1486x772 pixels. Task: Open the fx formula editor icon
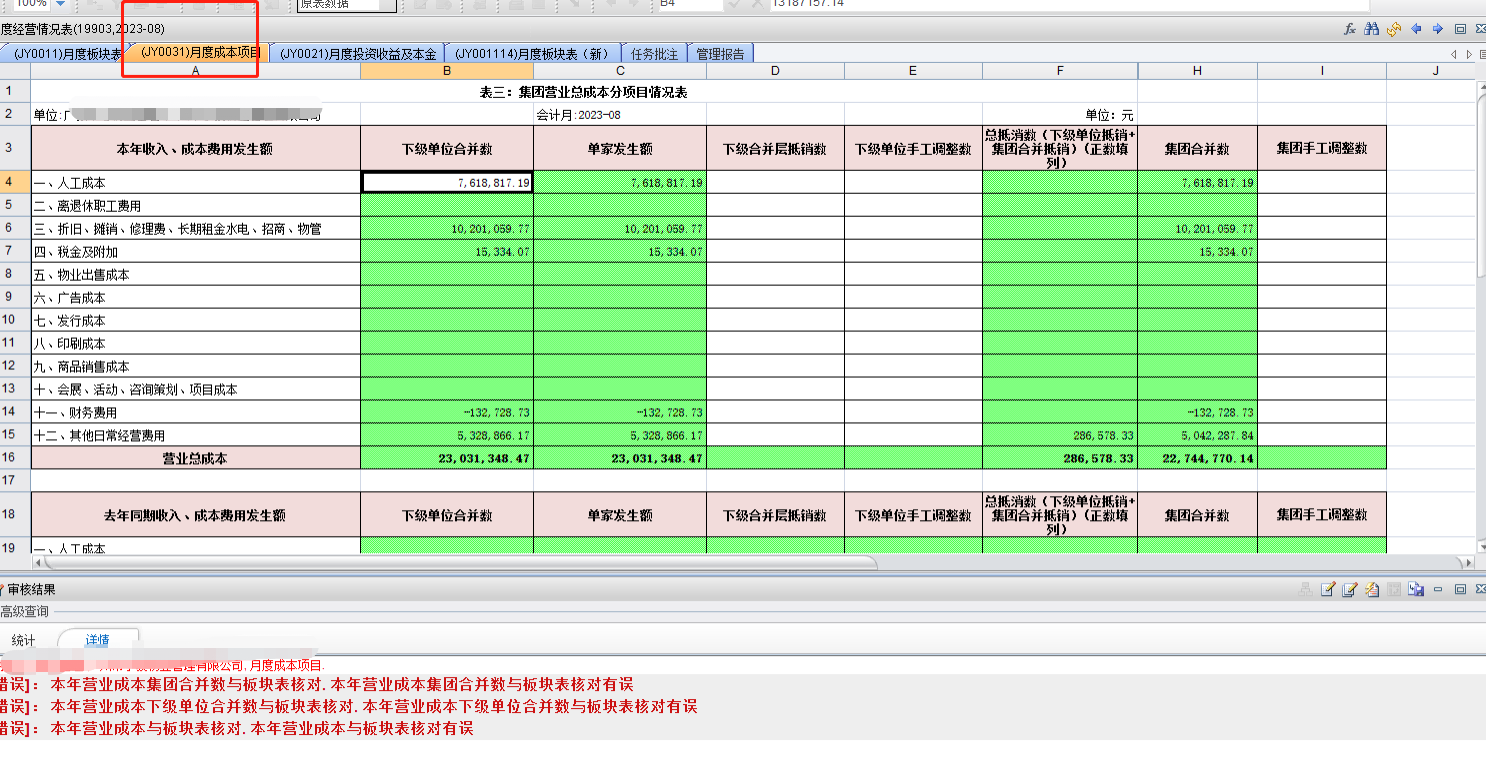(x=1349, y=29)
